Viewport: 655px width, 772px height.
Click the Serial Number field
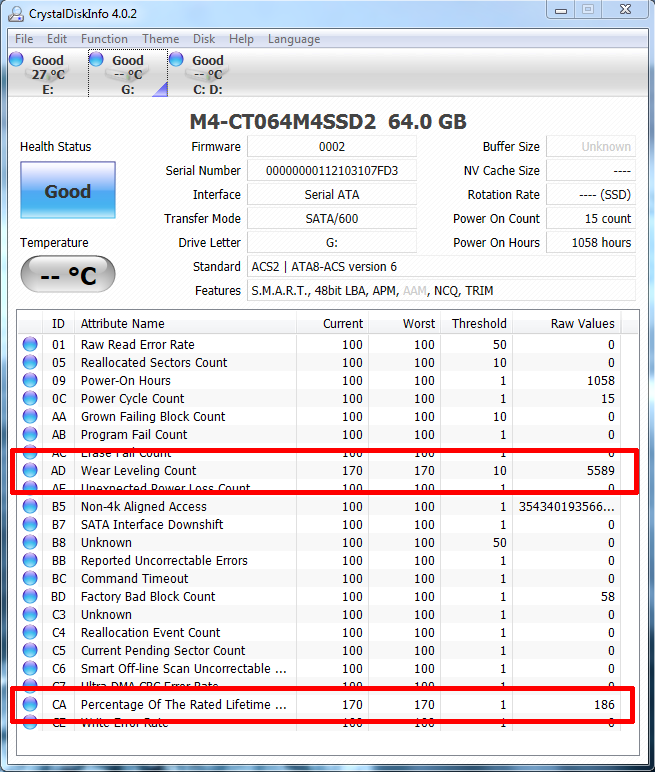click(x=332, y=171)
